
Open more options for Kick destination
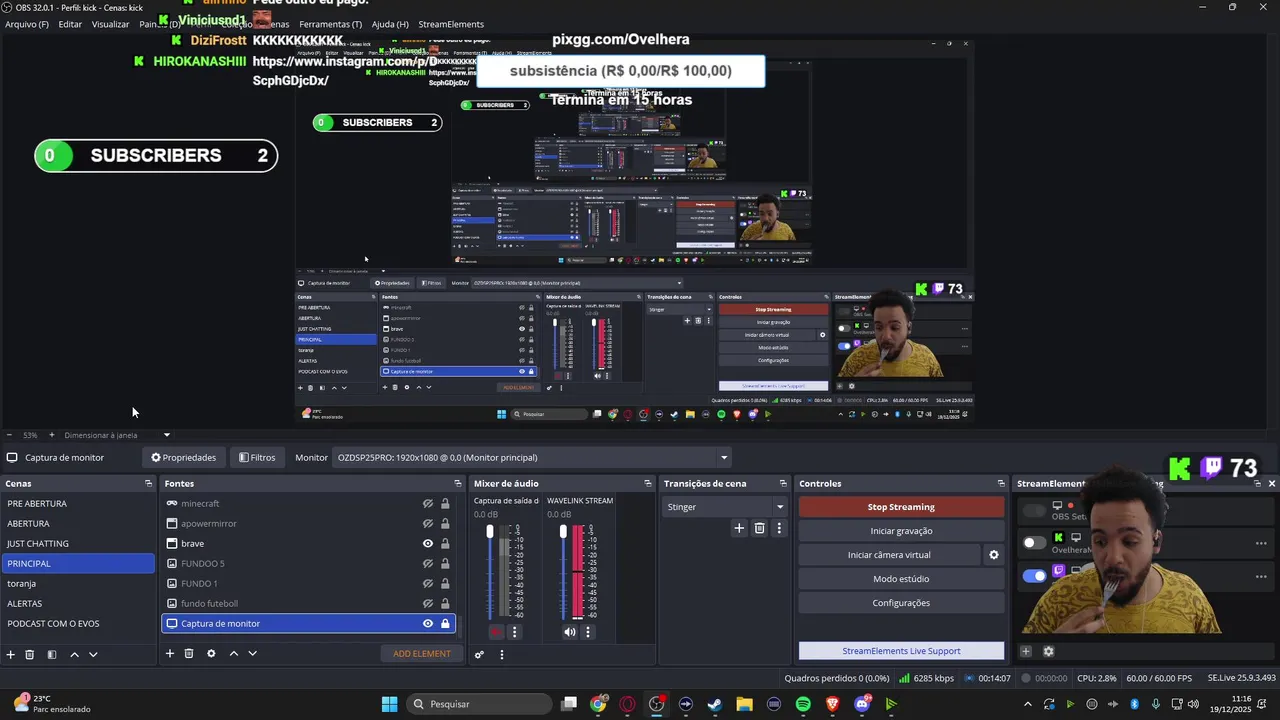(1261, 543)
